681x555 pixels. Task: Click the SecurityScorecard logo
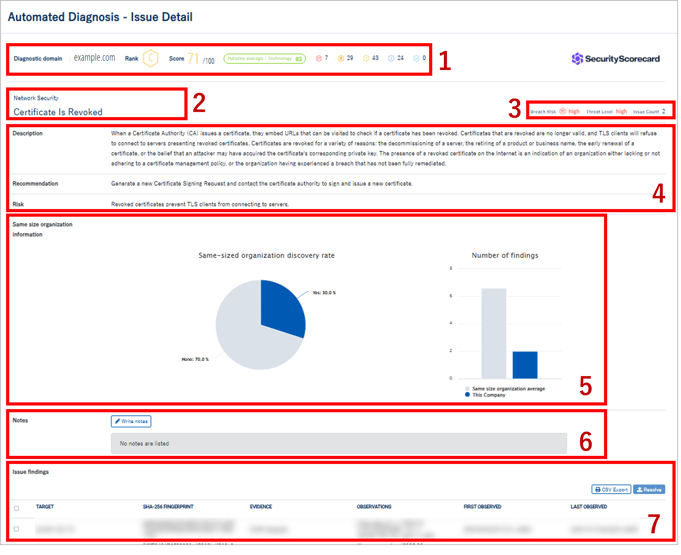[616, 59]
